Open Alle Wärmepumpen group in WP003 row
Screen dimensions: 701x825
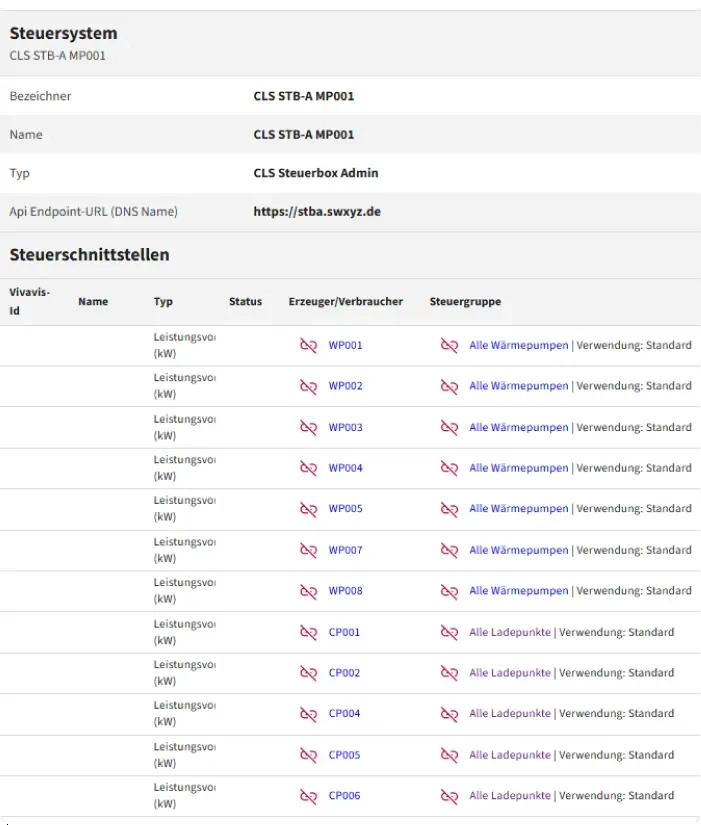519,427
